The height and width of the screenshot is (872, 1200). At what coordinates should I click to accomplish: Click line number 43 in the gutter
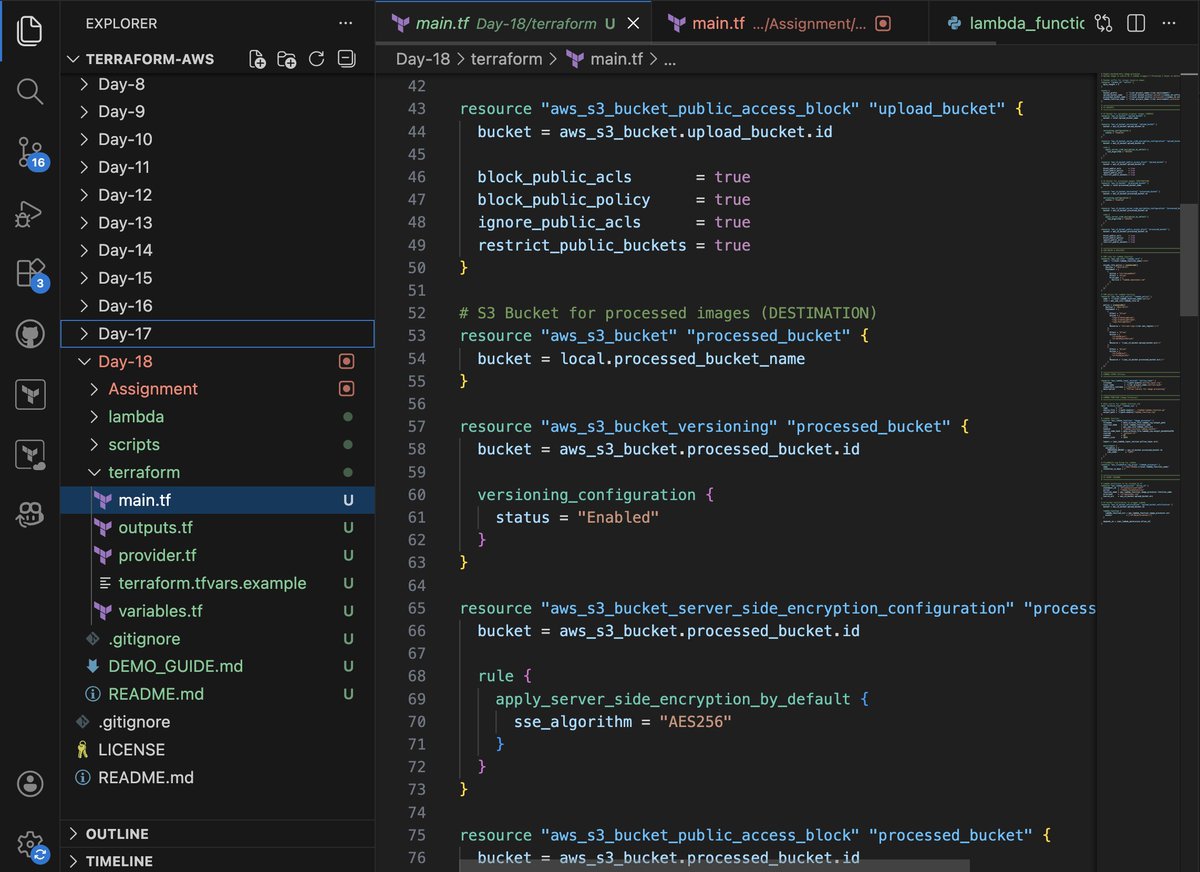point(416,109)
